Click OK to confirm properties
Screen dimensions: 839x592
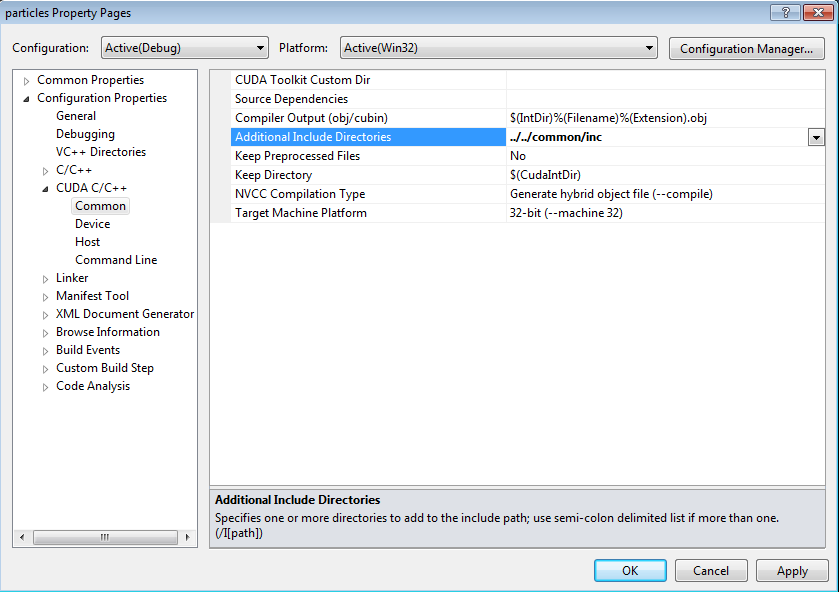tap(630, 571)
